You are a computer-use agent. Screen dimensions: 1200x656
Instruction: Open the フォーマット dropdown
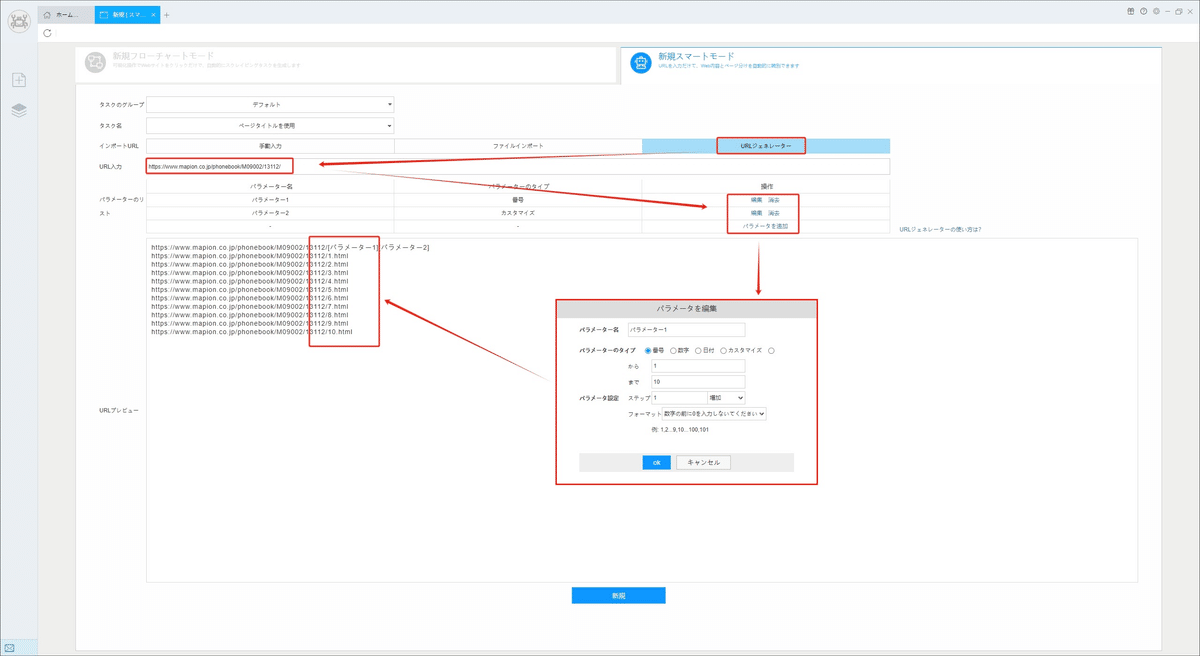715,413
